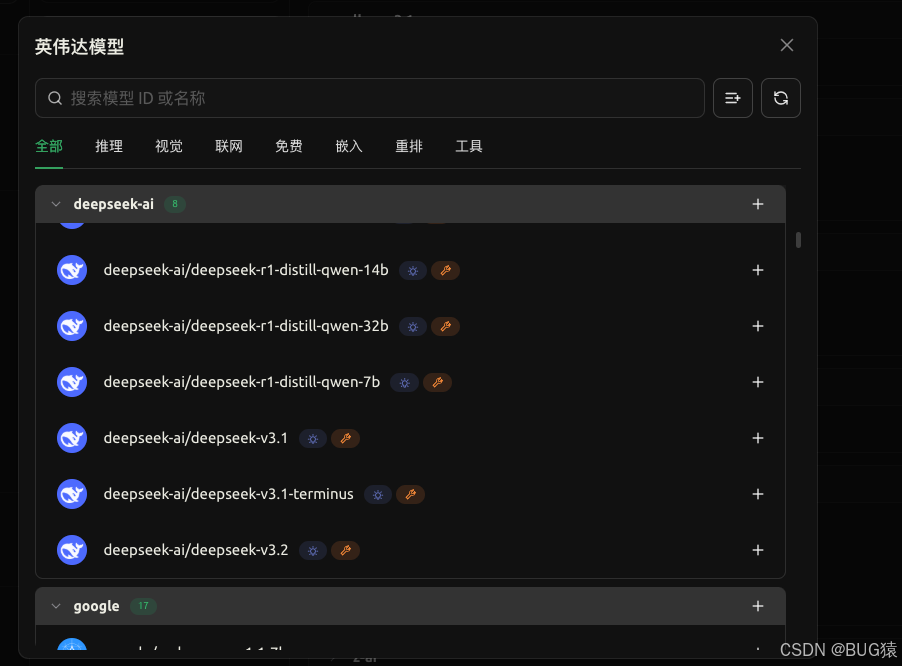Viewport: 902px width, 666px height.
Task: Click the add-list icon beside search
Action: coord(732,98)
